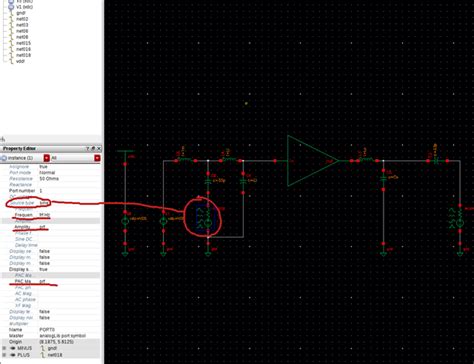This screenshot has width=474, height=364.
Task: Click the PAC Magnitude value field
Action: tap(68, 281)
